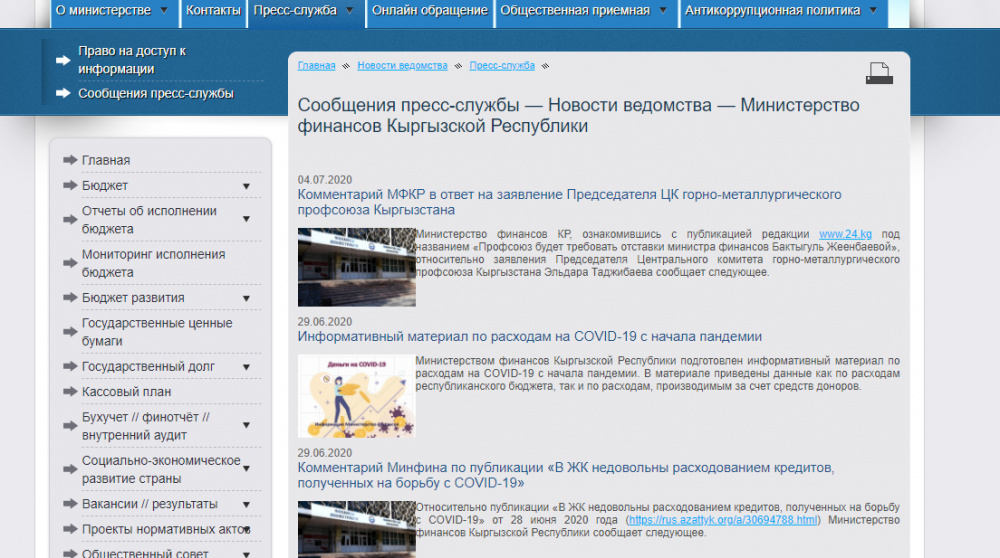Open article Комментарий МФКР в ответ на заявление

click(570, 202)
